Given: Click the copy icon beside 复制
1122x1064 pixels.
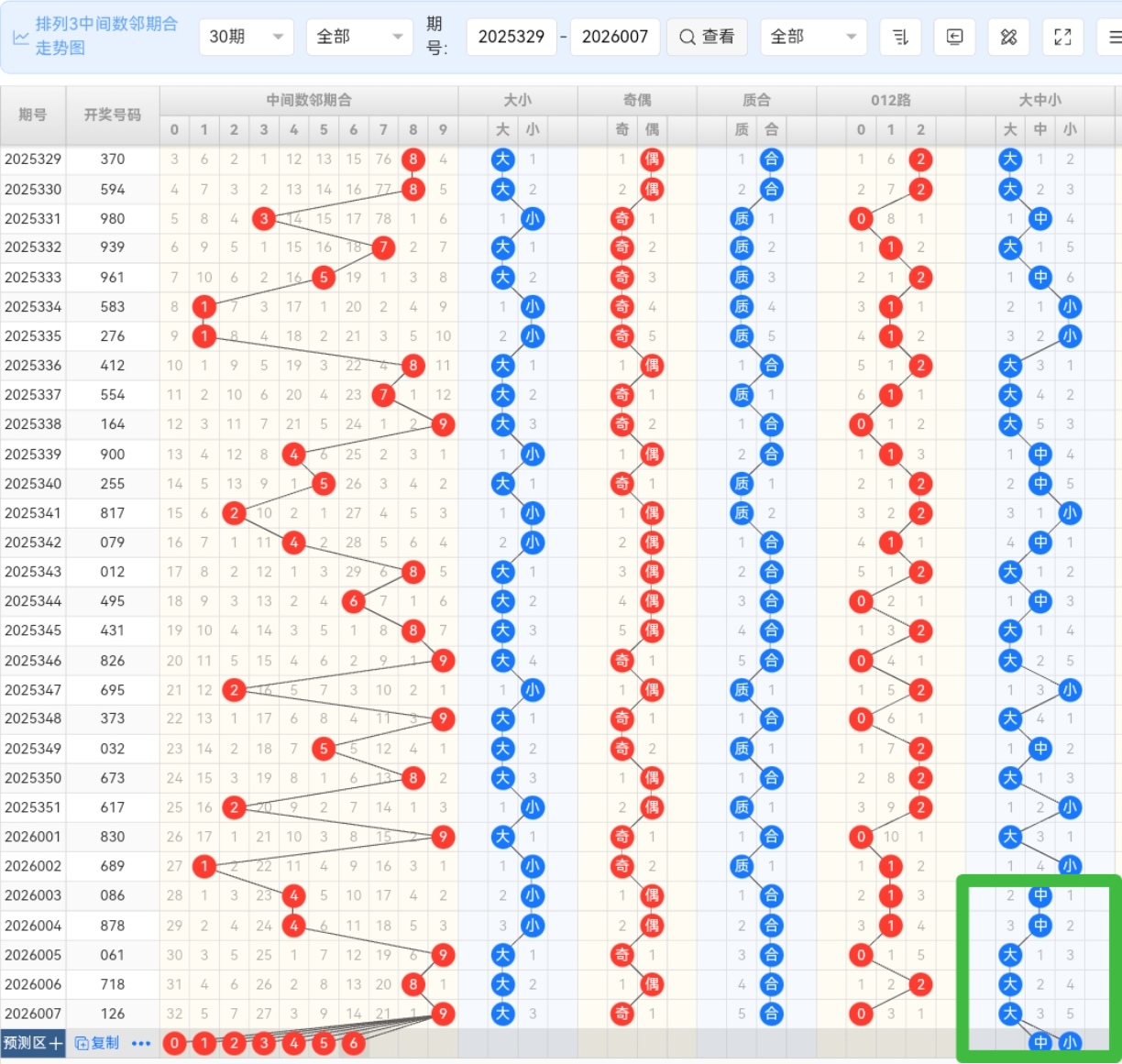Looking at the screenshot, I should point(81,1043).
